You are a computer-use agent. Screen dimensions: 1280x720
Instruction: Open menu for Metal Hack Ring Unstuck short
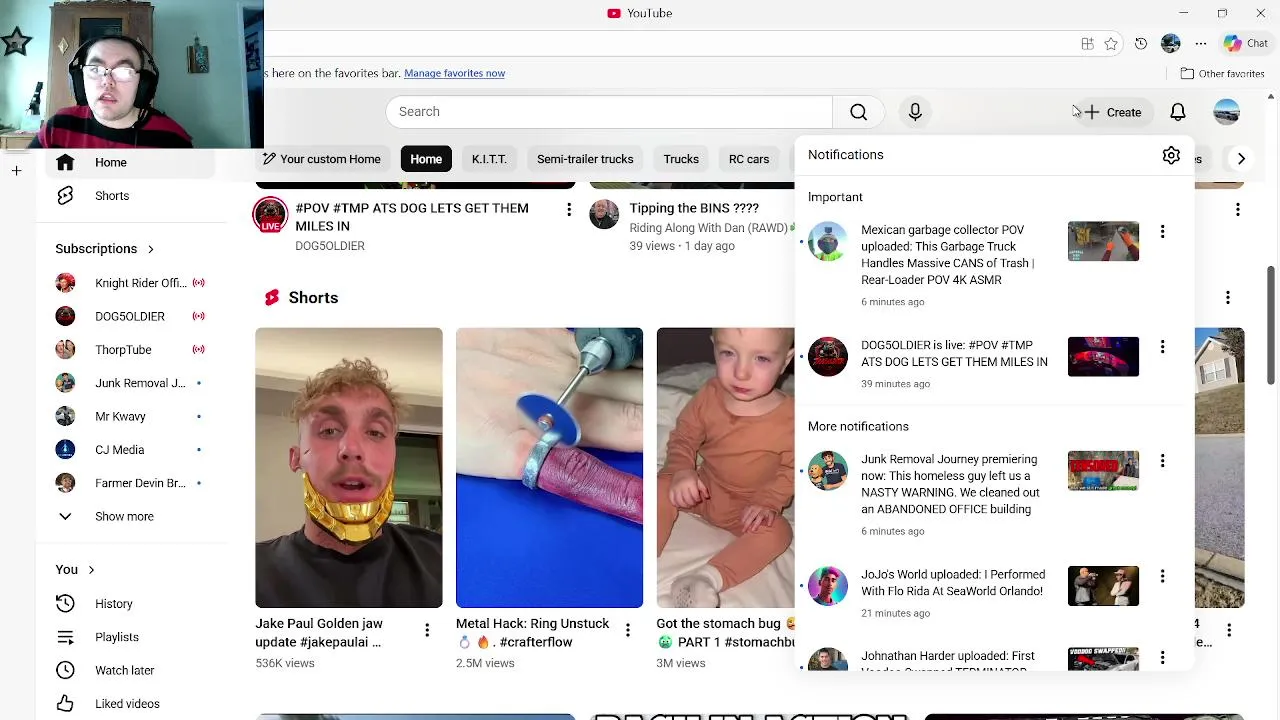(x=628, y=630)
